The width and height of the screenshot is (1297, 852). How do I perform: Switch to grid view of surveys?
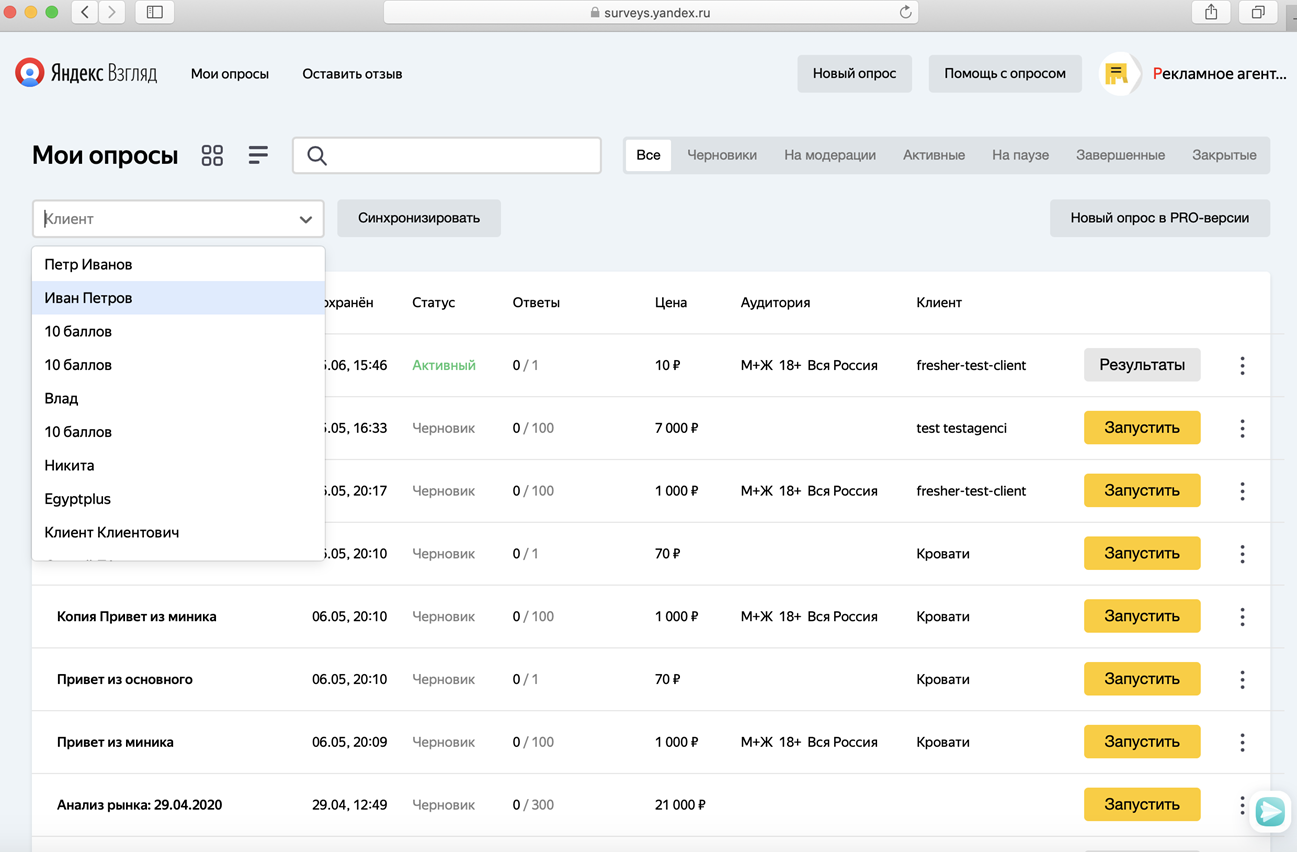pos(212,155)
